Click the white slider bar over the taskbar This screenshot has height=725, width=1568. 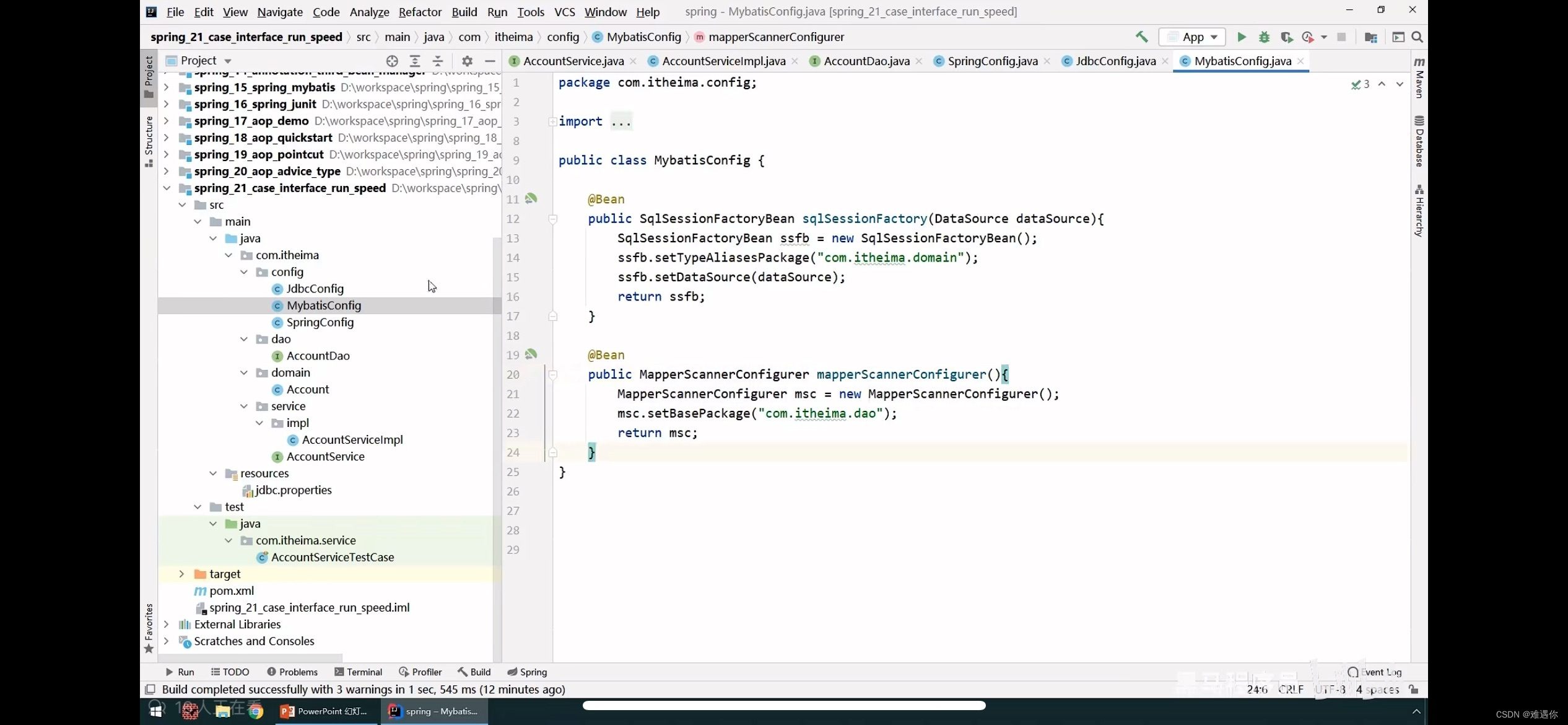point(784,705)
